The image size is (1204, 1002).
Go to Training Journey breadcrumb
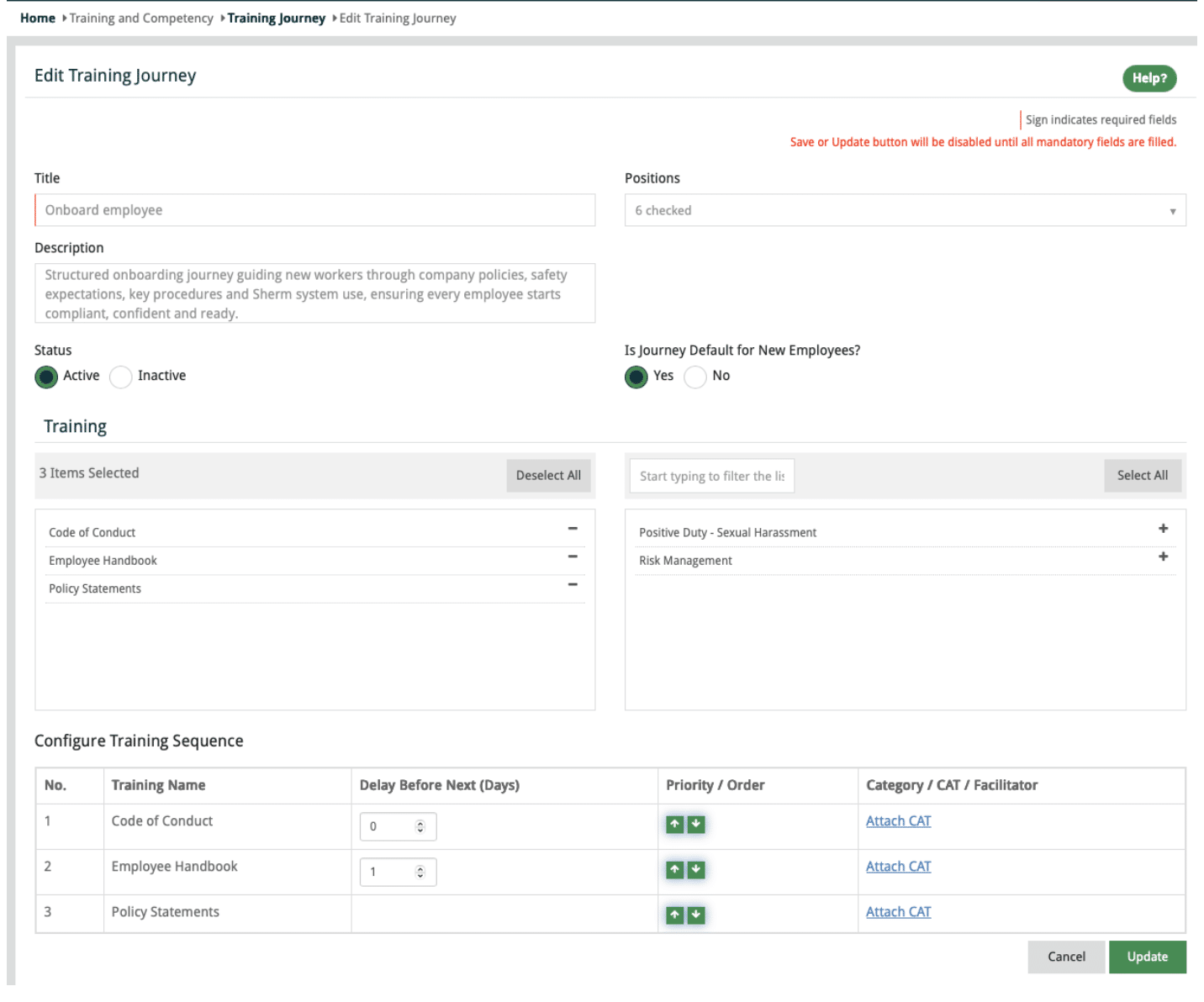pos(276,18)
